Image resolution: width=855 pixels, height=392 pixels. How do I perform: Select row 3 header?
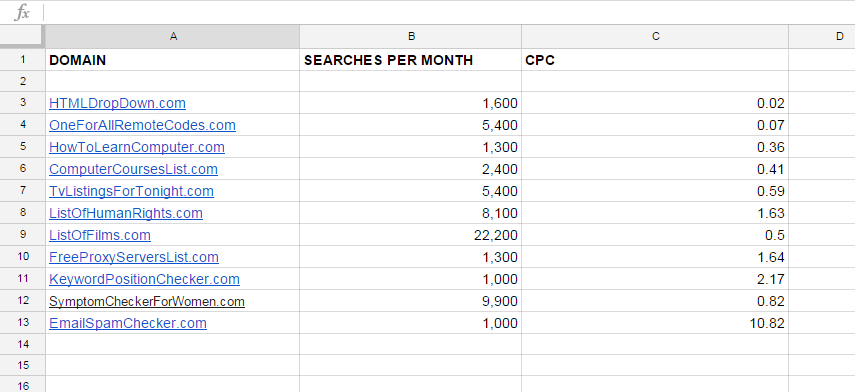coord(22,103)
